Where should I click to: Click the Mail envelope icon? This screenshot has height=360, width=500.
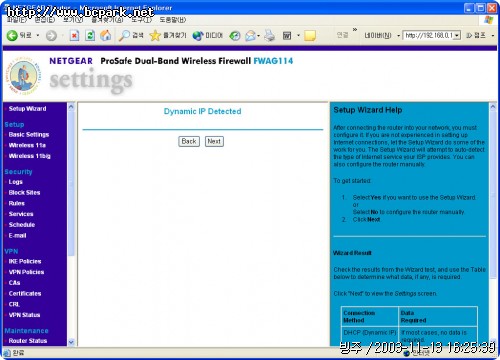point(250,35)
